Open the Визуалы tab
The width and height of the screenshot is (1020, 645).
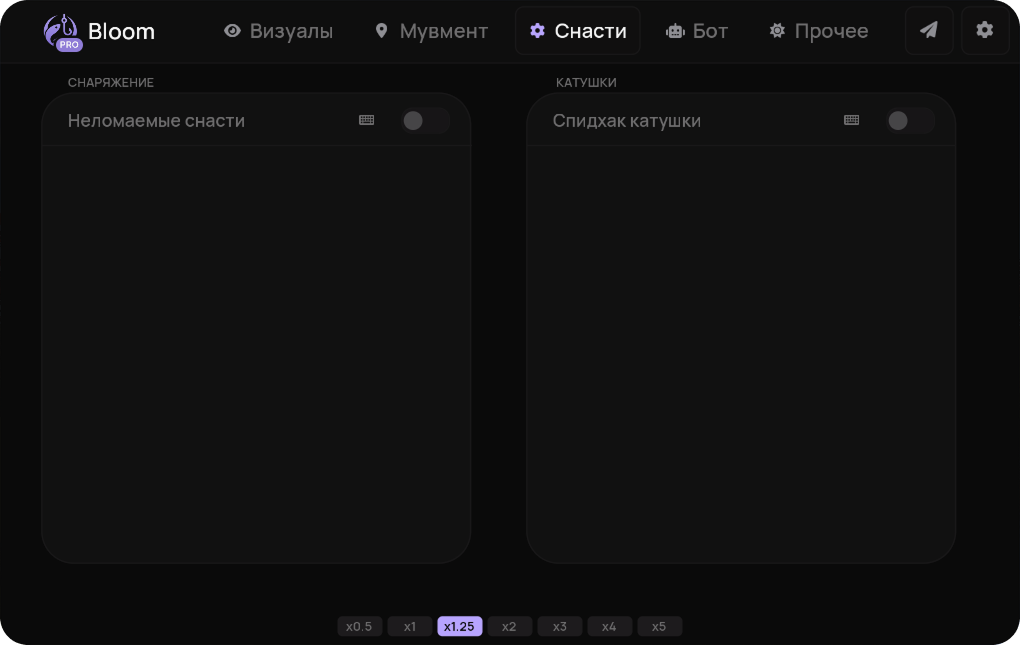[278, 31]
